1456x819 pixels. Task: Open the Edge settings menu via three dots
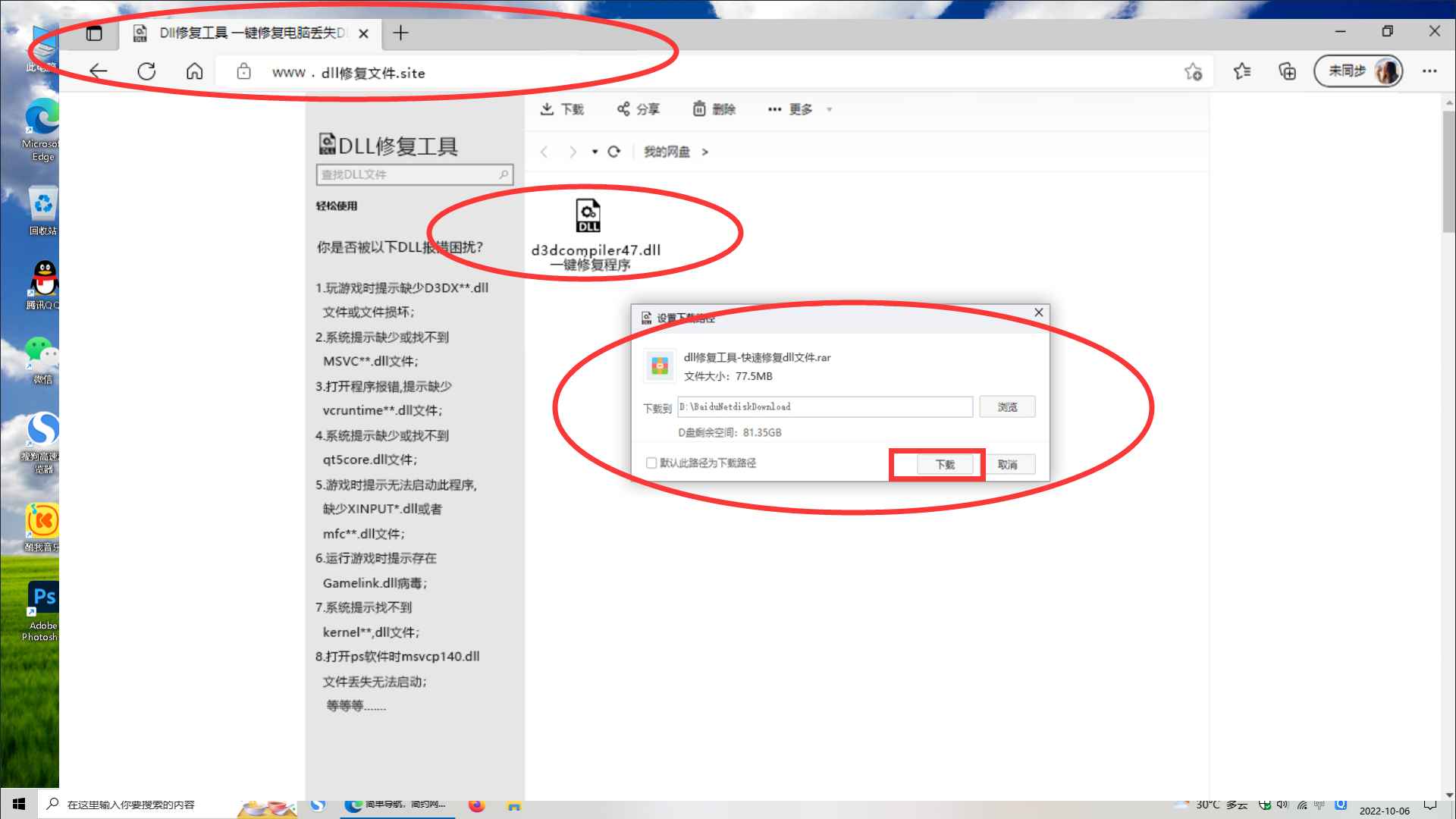pyautogui.click(x=1430, y=71)
